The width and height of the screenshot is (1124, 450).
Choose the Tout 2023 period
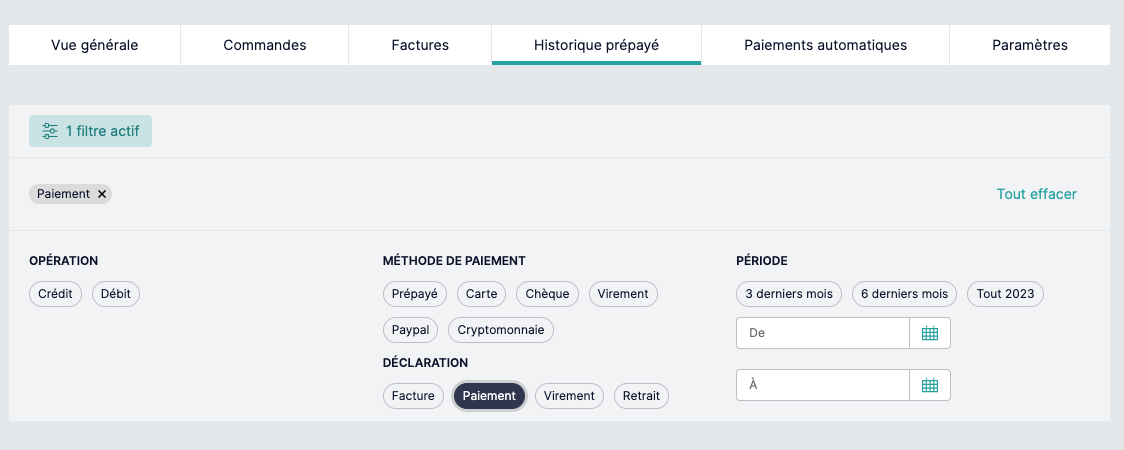click(1005, 294)
